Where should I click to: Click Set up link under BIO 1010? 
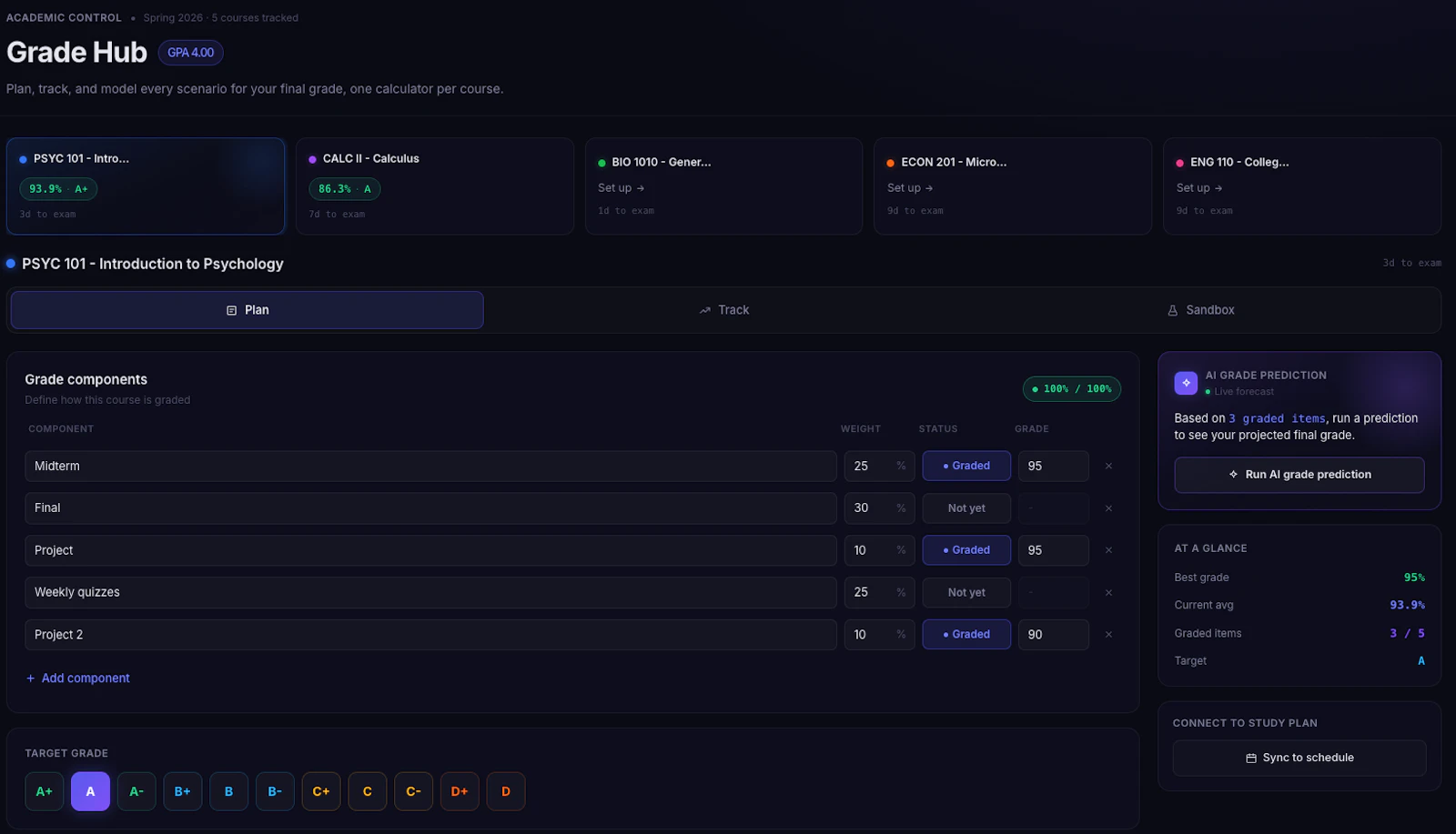pos(621,187)
